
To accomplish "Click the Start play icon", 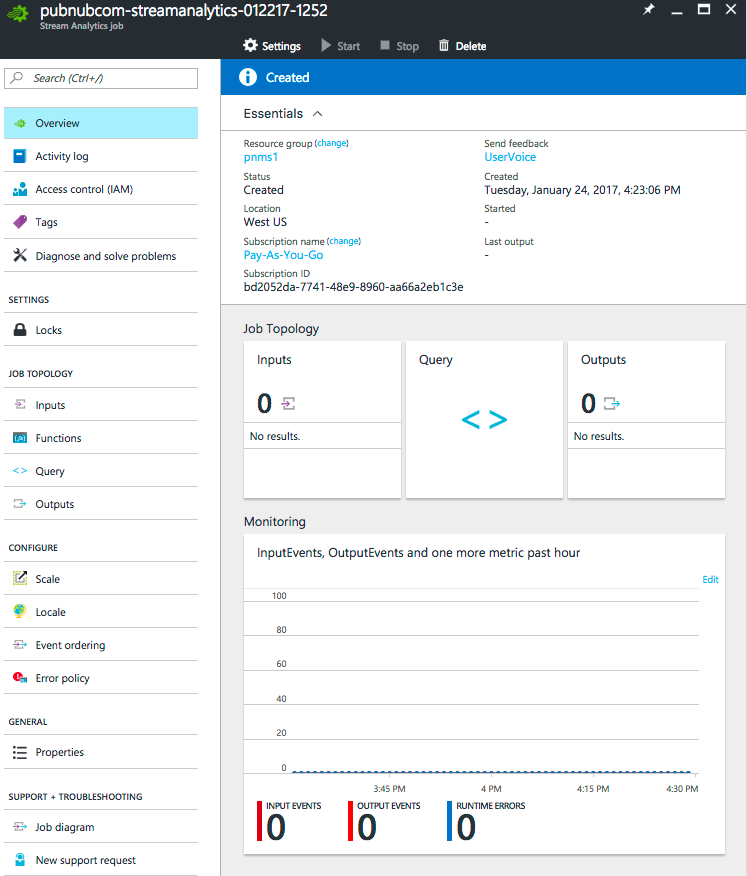I will (326, 45).
